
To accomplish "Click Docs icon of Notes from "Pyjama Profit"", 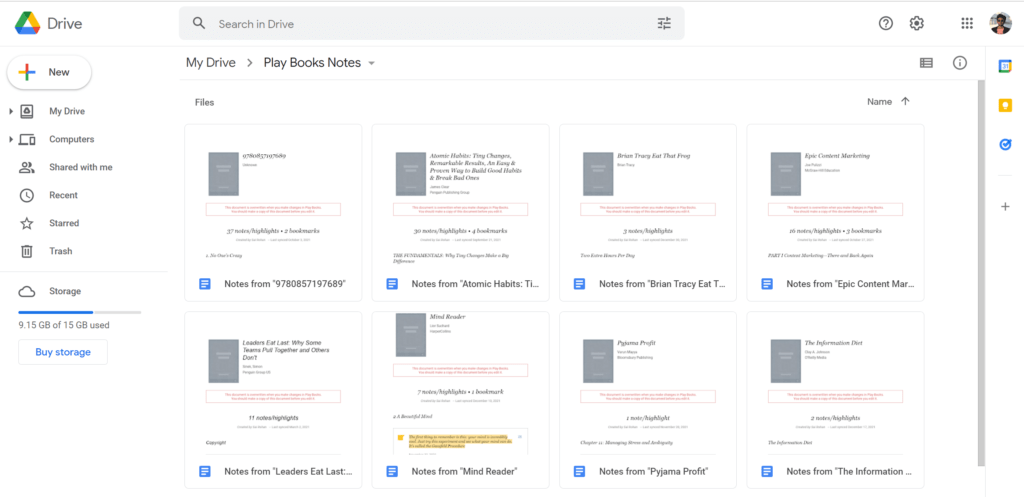I will [580, 472].
